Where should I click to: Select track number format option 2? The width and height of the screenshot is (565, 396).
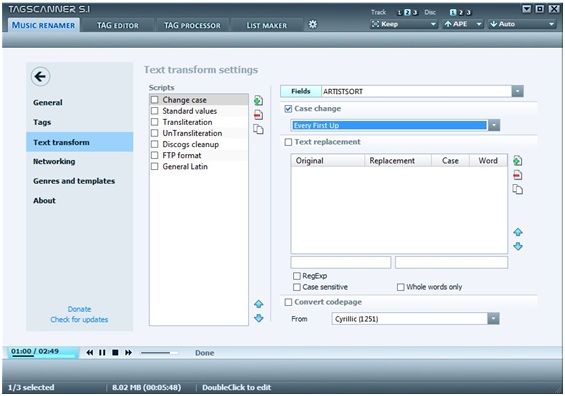[x=407, y=13]
